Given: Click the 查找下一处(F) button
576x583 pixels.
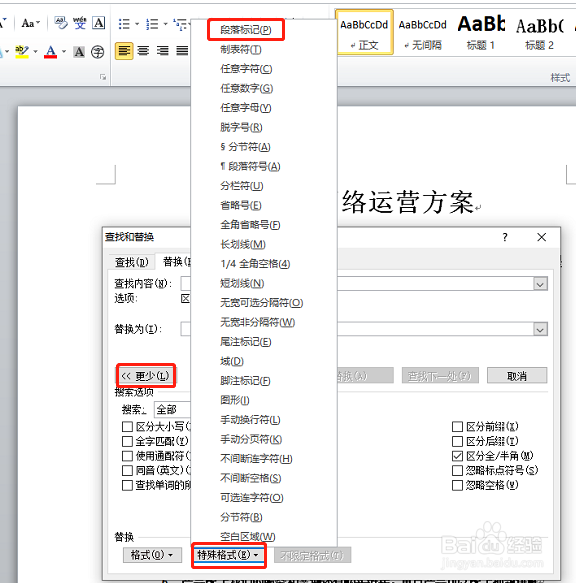Looking at the screenshot, I should click(440, 376).
